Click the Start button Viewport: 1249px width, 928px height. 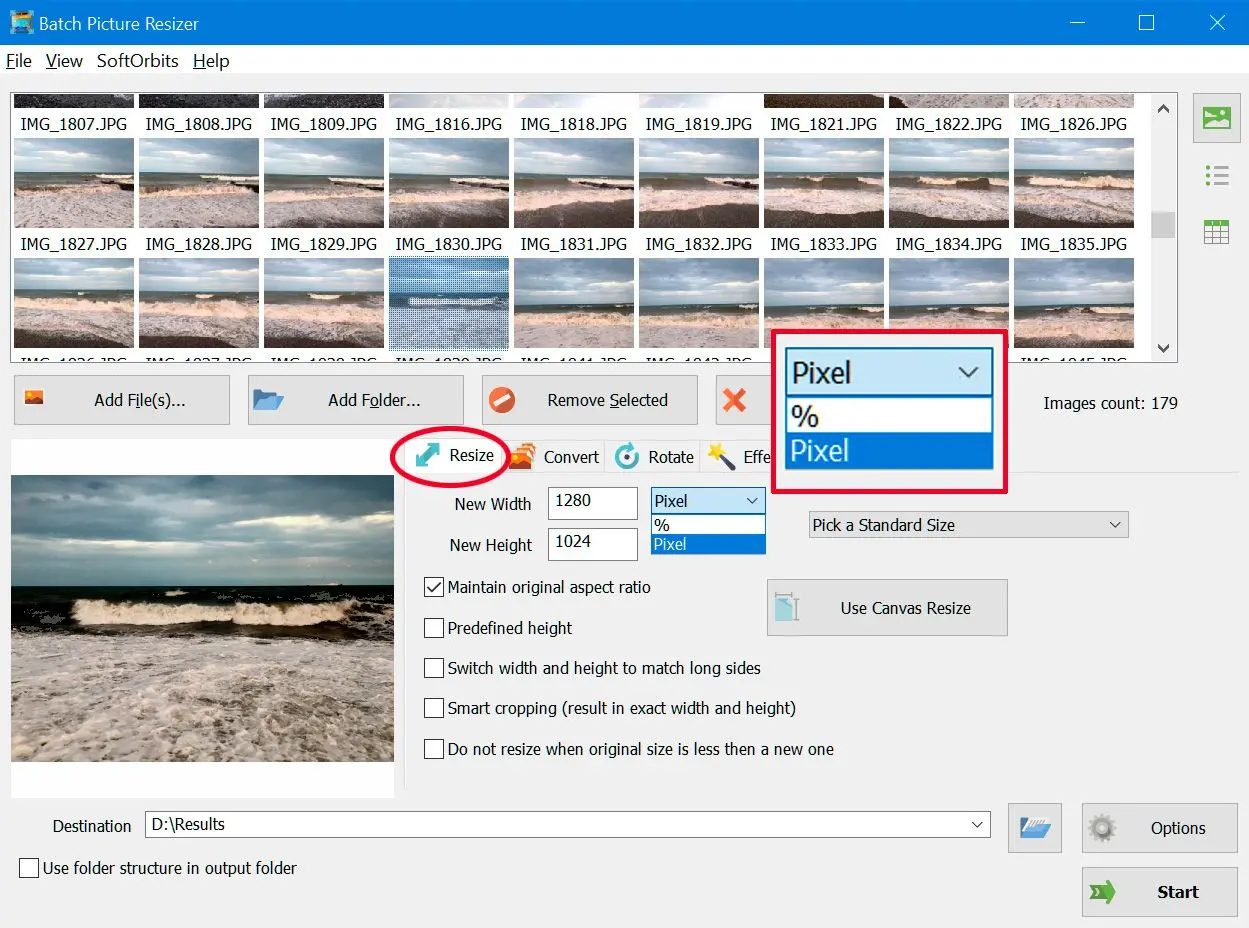coord(1159,892)
